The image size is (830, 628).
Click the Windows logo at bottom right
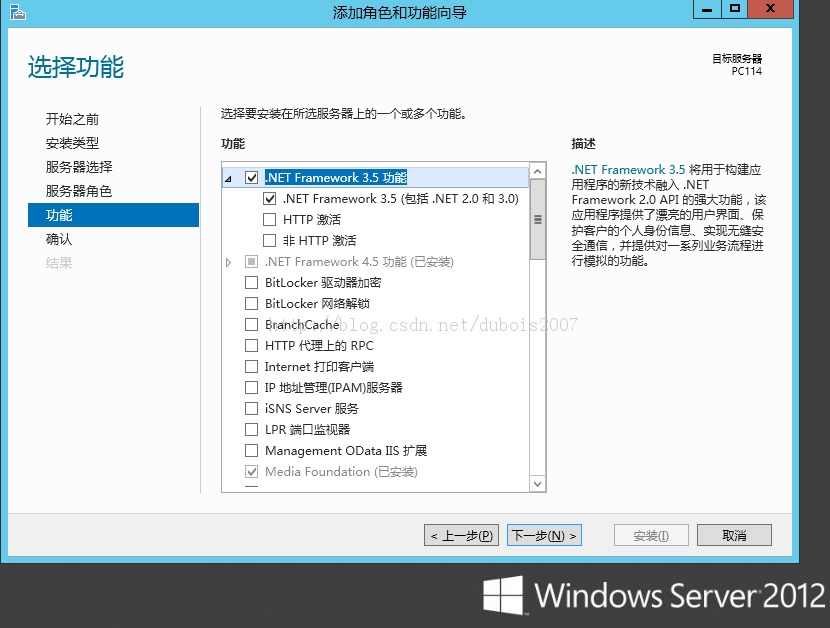click(503, 595)
